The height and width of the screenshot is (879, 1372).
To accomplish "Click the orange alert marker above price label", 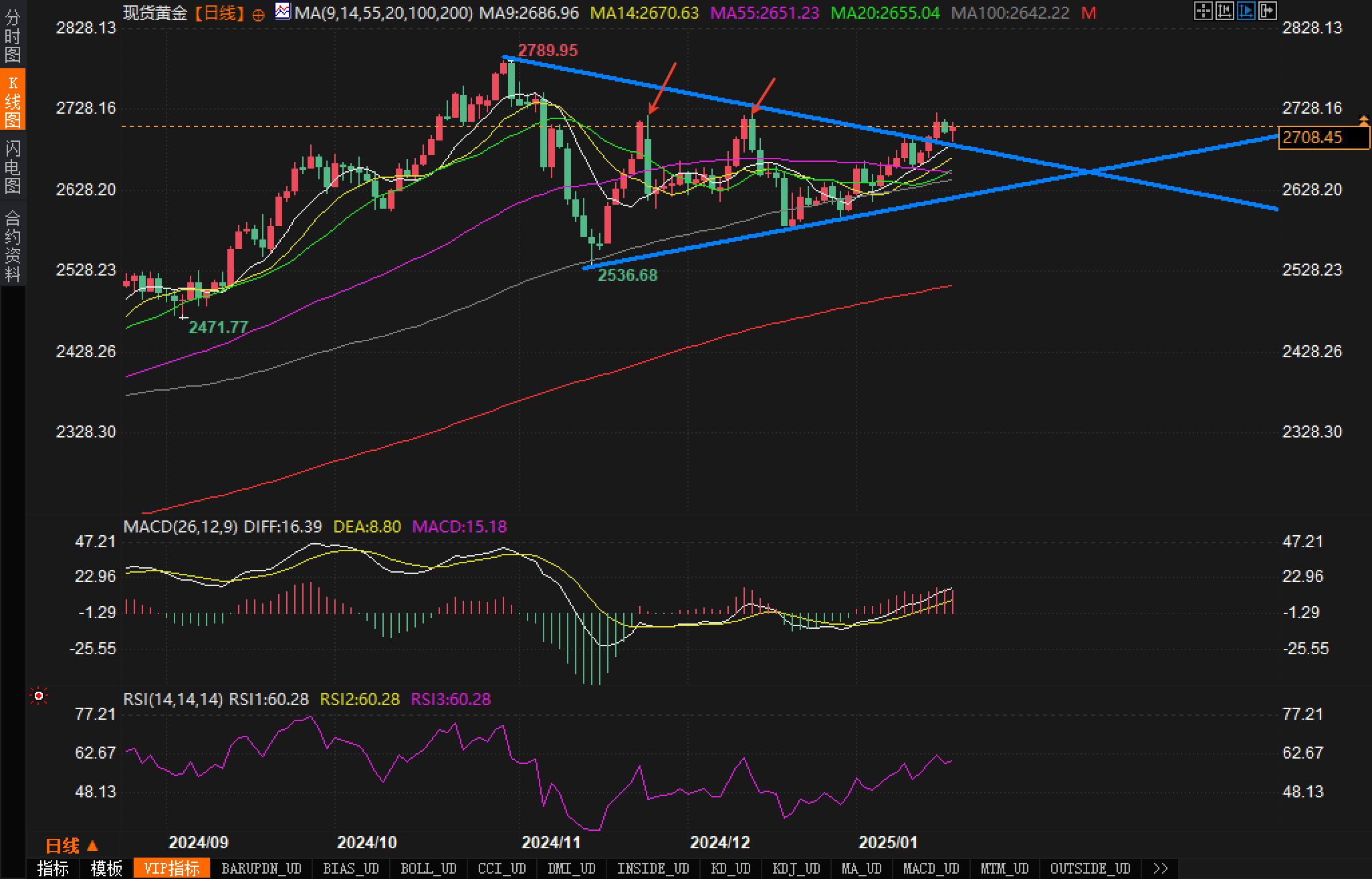I will [1363, 120].
